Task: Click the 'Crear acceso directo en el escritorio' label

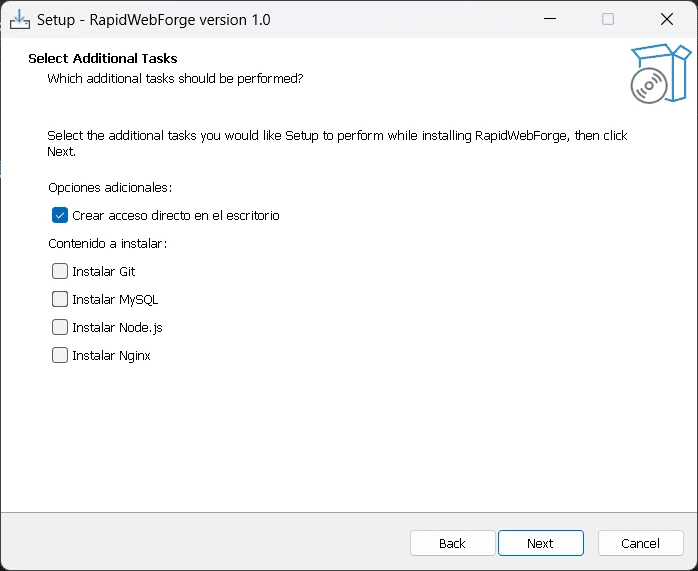Action: 176,216
